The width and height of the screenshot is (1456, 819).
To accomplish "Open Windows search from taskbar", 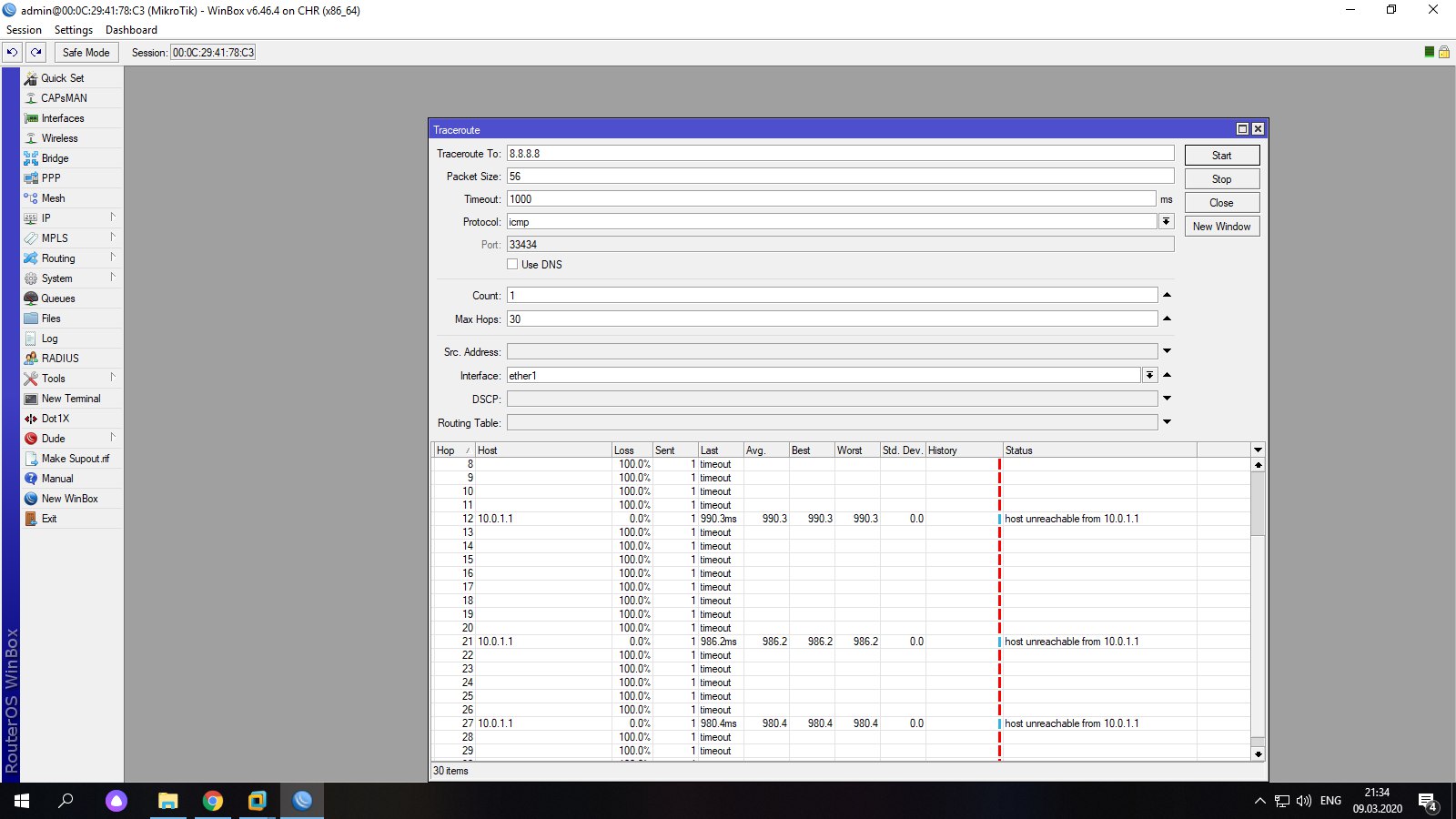I will (x=66, y=801).
